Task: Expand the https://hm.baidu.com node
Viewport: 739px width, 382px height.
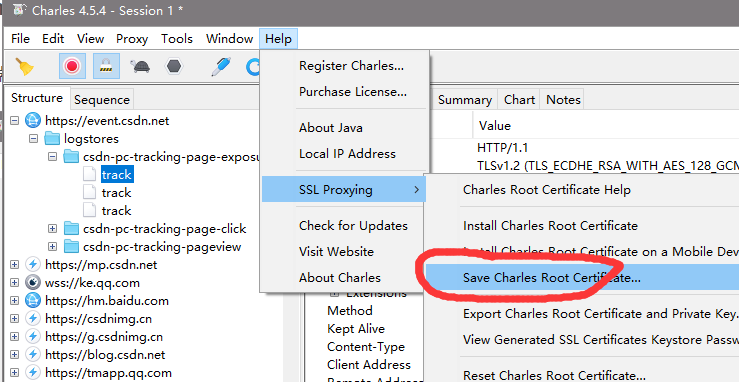Action: coord(14,301)
